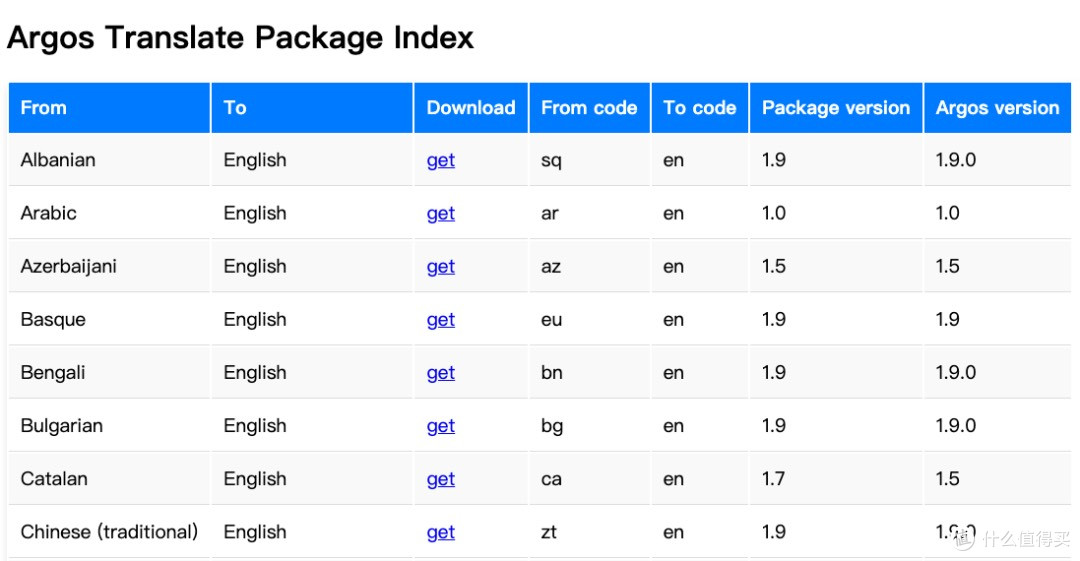Image resolution: width=1080 pixels, height=561 pixels.
Task: Click the Argos version header
Action: (997, 108)
